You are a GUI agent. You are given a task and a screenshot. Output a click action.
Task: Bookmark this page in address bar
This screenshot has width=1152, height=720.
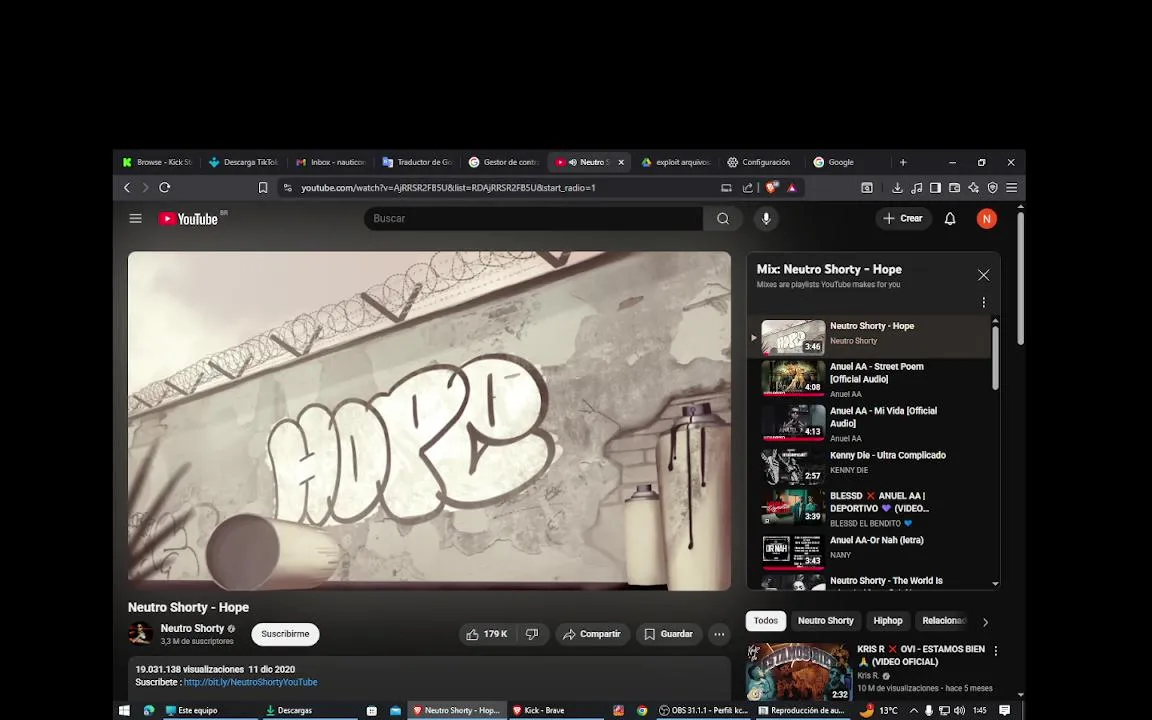pos(263,188)
